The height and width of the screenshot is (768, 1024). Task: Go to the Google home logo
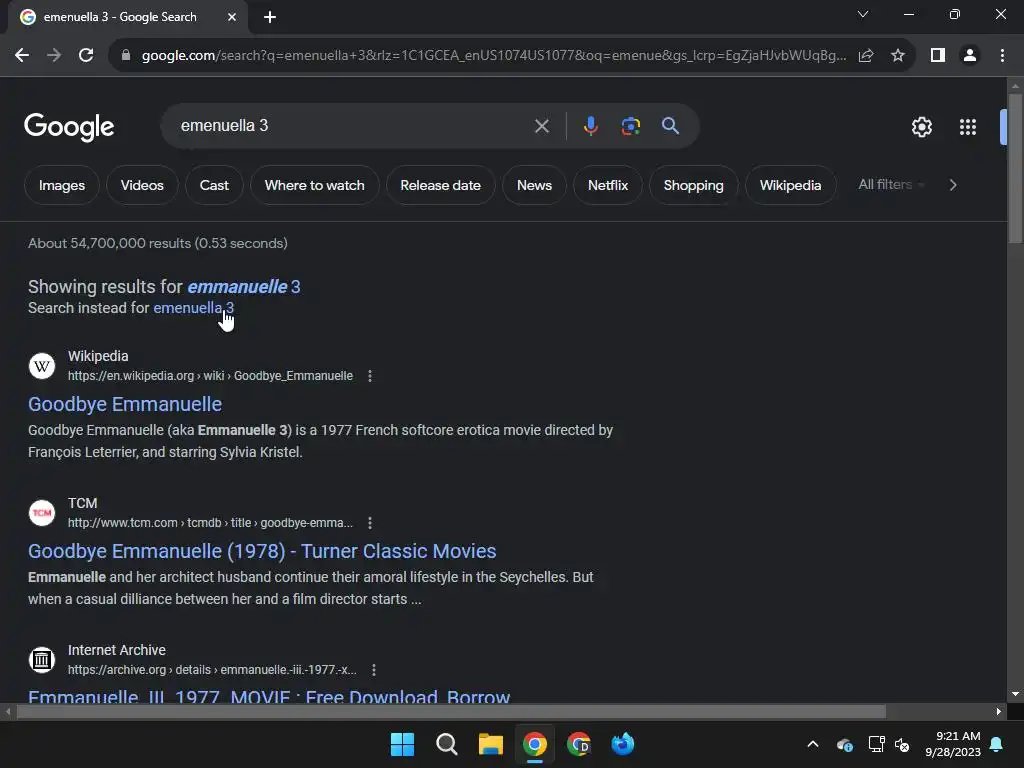[69, 127]
